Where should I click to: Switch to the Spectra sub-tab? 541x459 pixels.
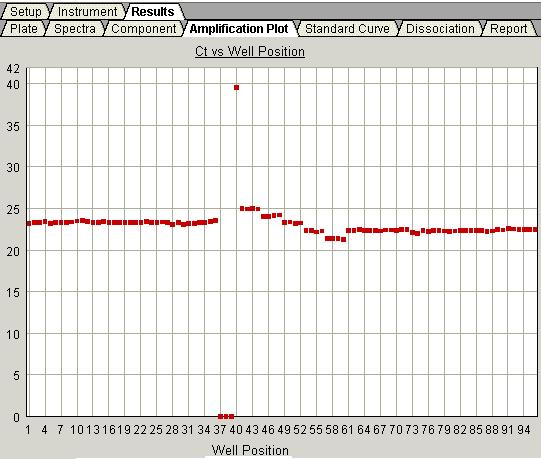pyautogui.click(x=75, y=29)
